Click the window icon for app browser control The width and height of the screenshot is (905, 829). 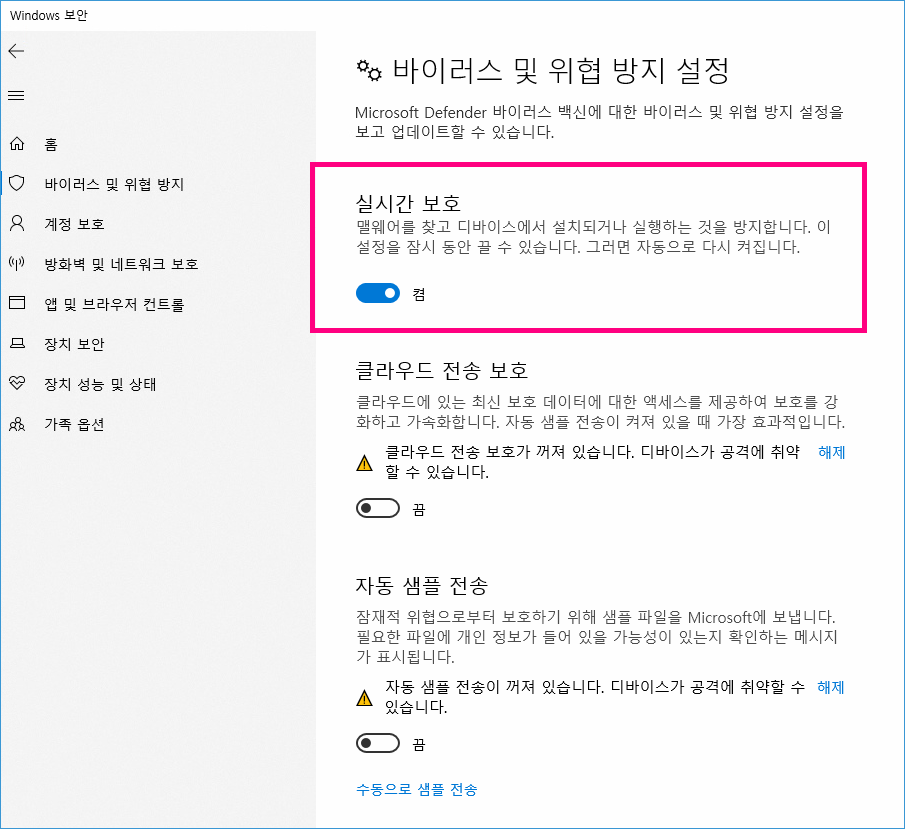17,303
